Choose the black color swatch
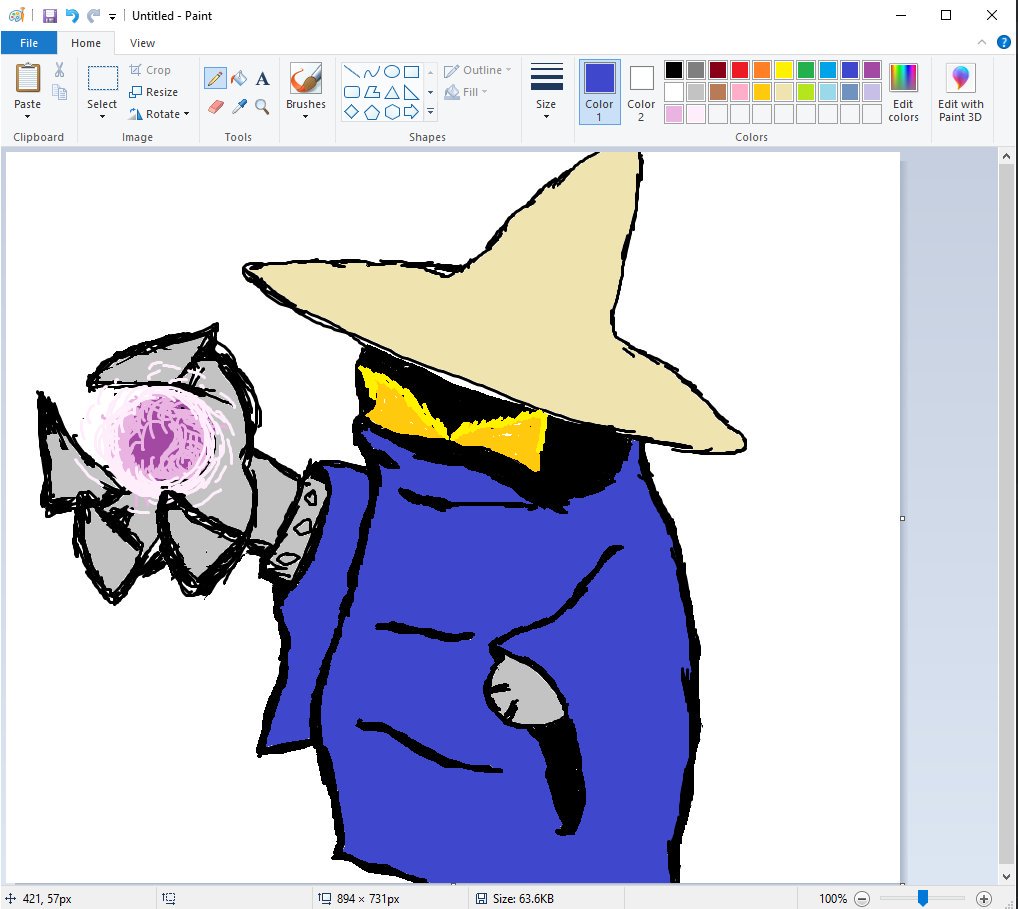Screen dimensions: 1018x909 674,69
